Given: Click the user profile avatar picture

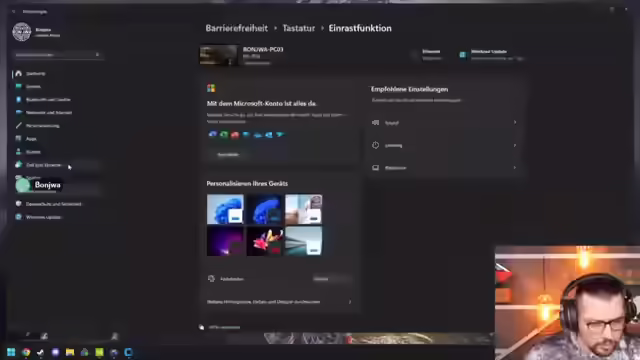Looking at the screenshot, I should click(x=22, y=32).
